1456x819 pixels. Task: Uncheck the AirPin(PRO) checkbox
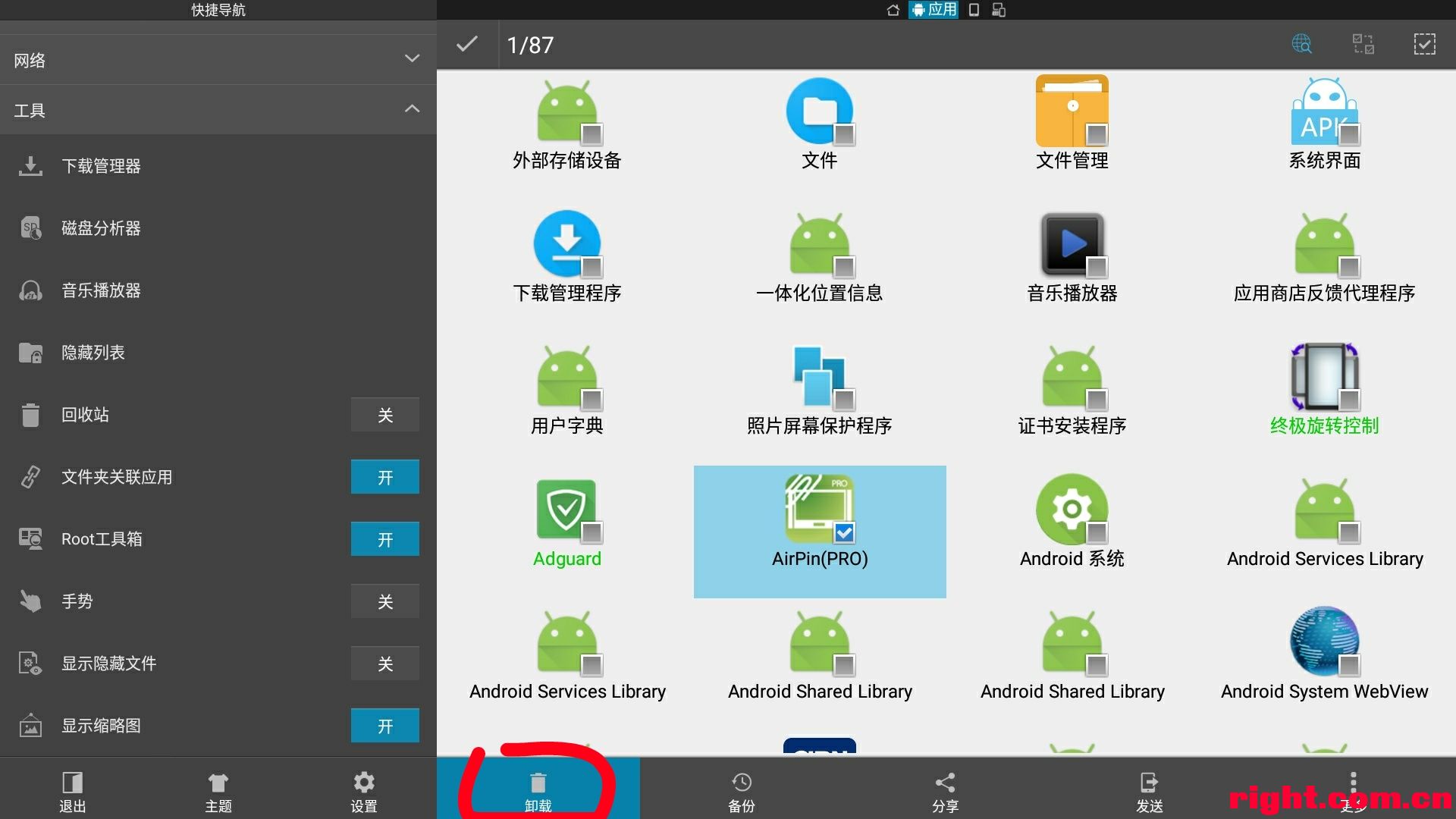point(844,532)
